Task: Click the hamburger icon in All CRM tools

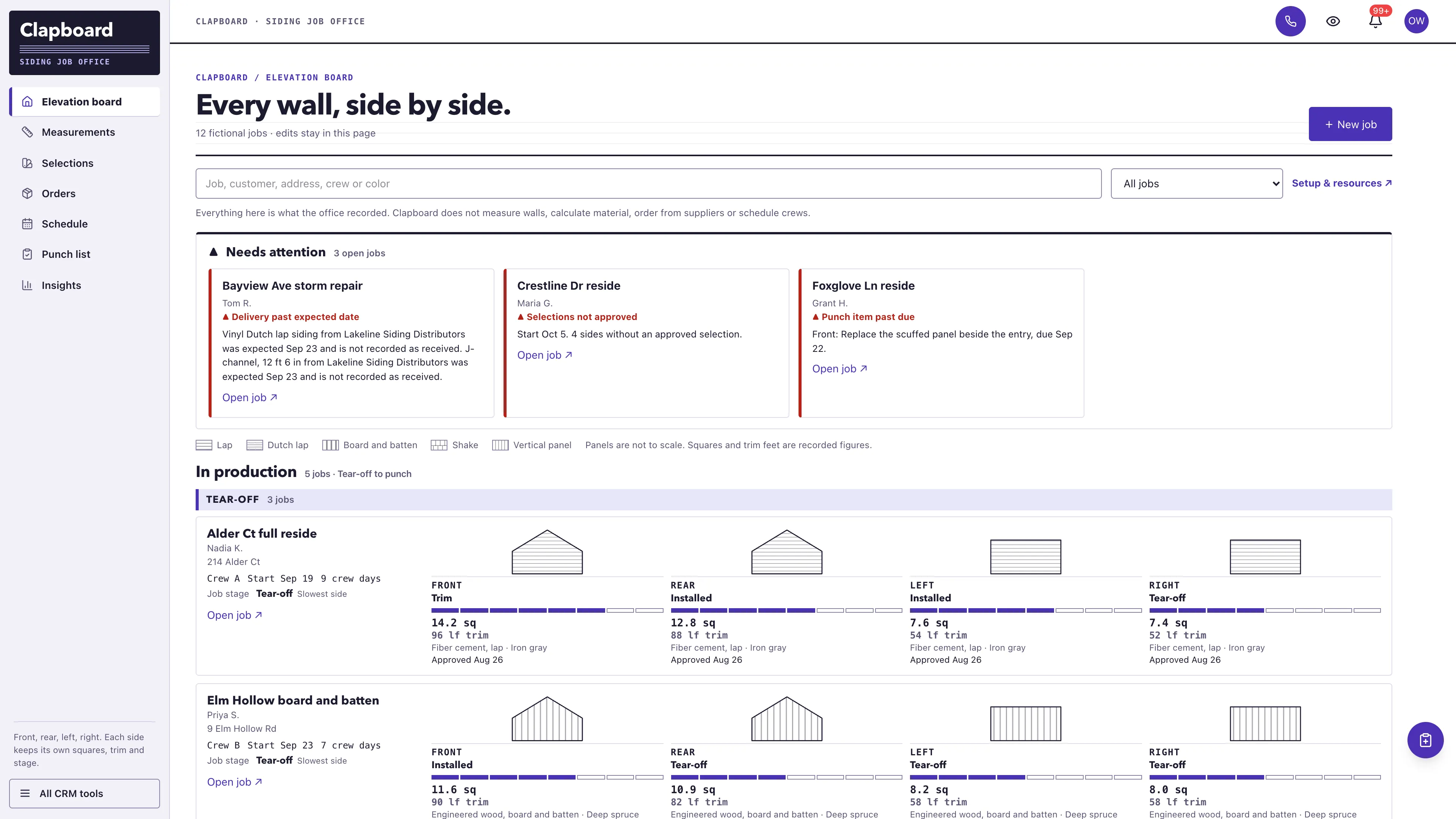Action: [x=25, y=793]
